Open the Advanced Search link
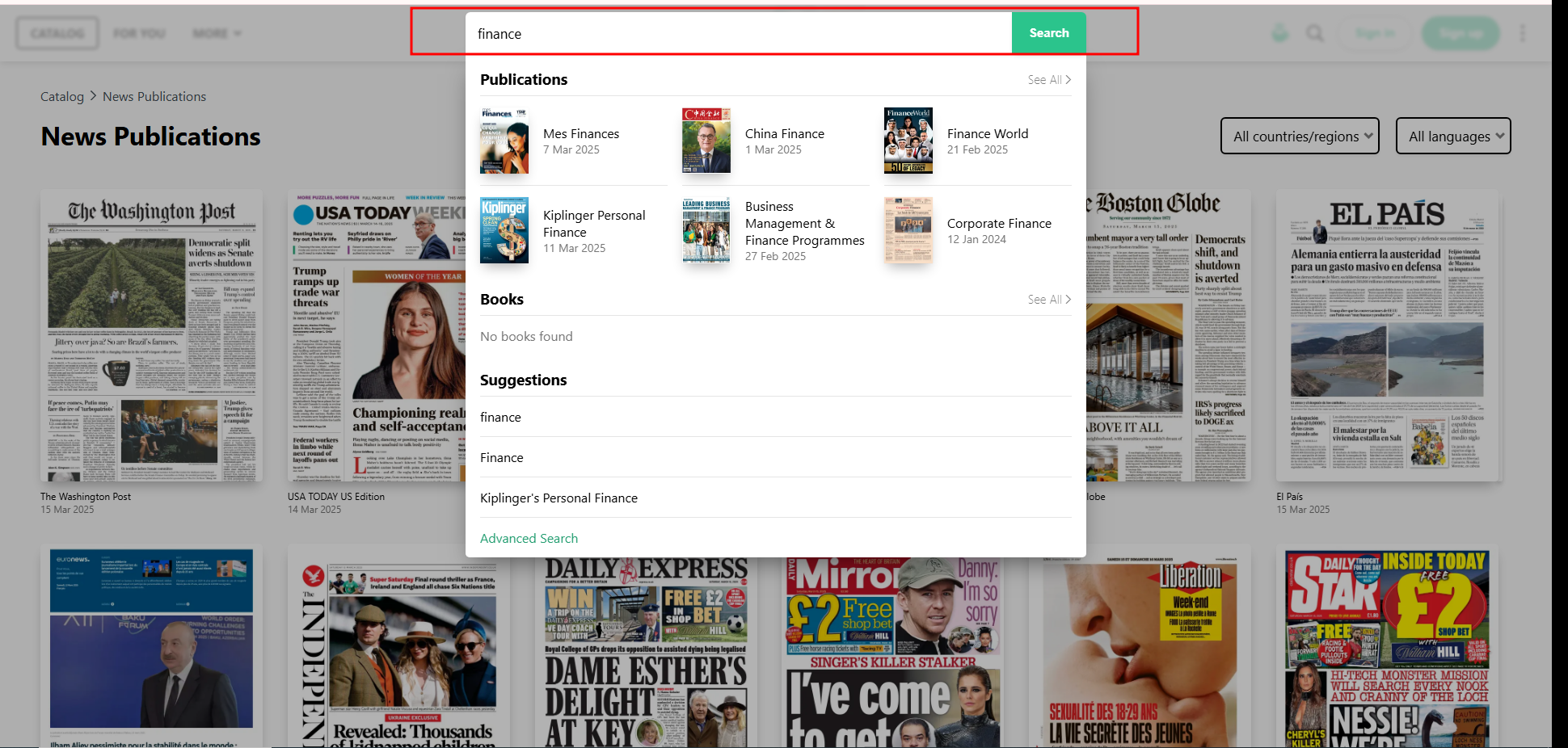 click(529, 539)
